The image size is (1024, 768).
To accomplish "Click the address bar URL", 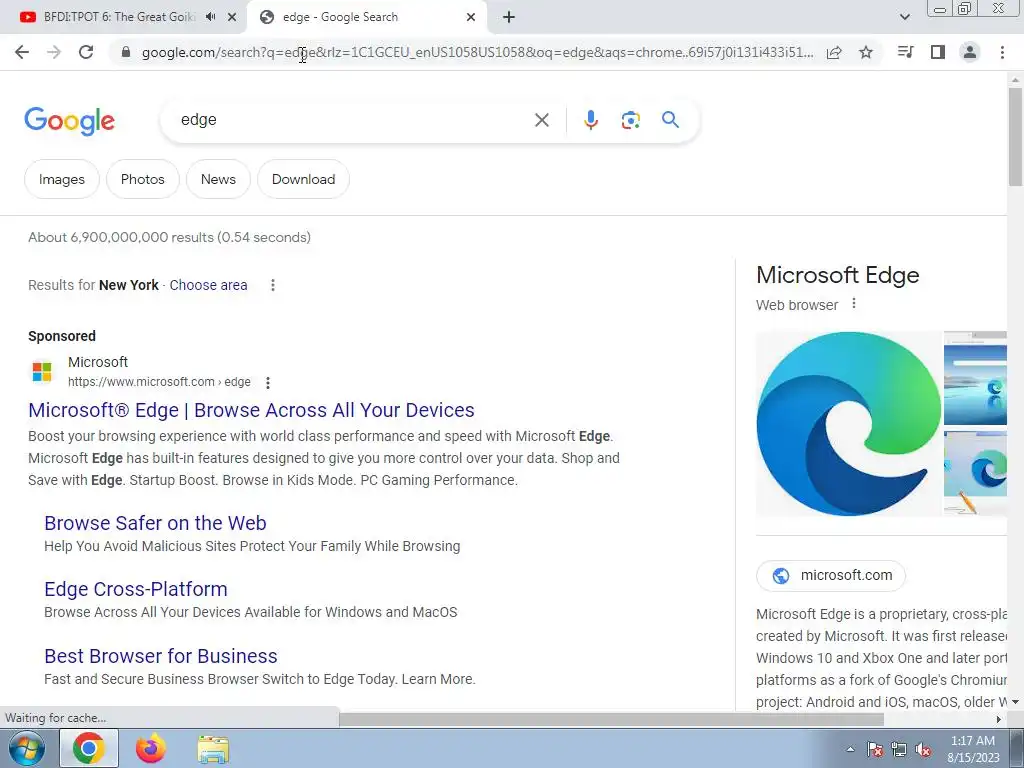I will coord(477,52).
